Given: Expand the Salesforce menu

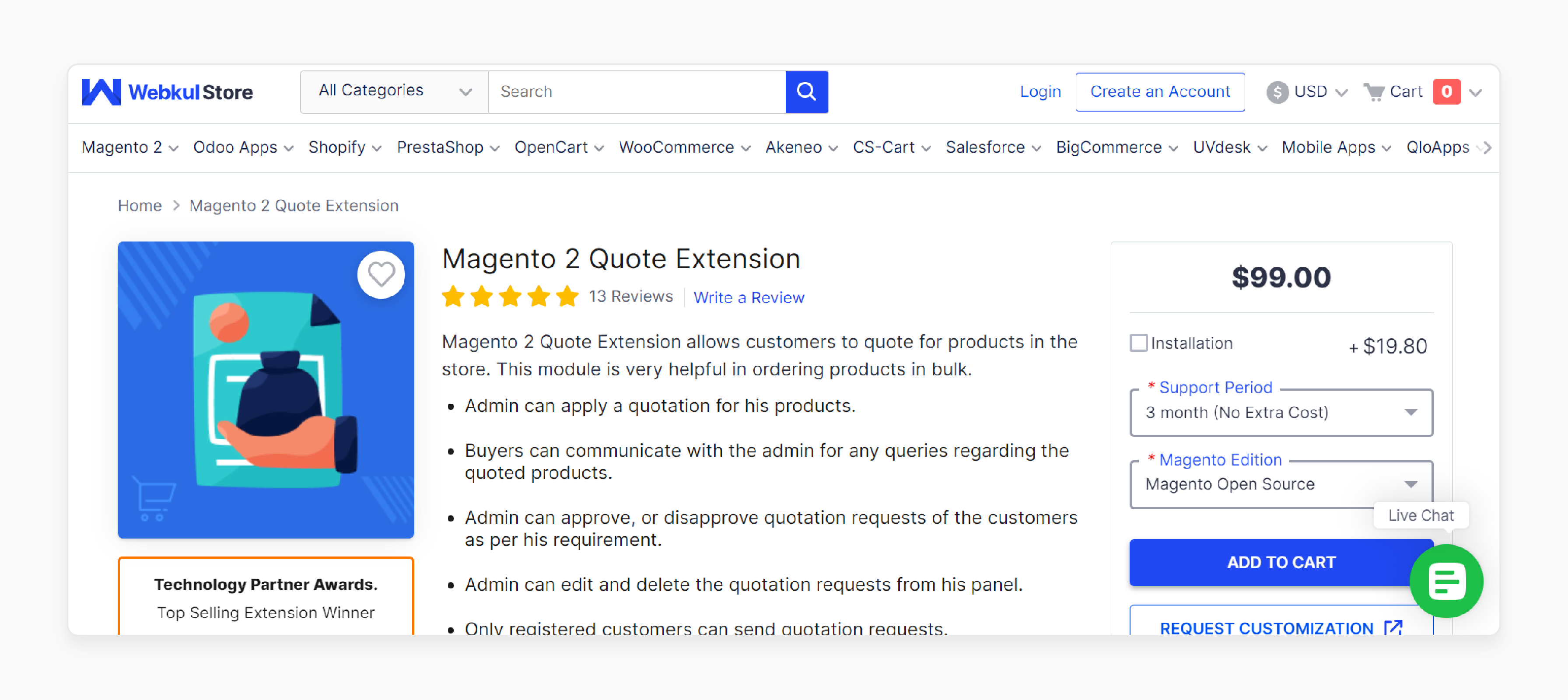Looking at the screenshot, I should coord(994,147).
